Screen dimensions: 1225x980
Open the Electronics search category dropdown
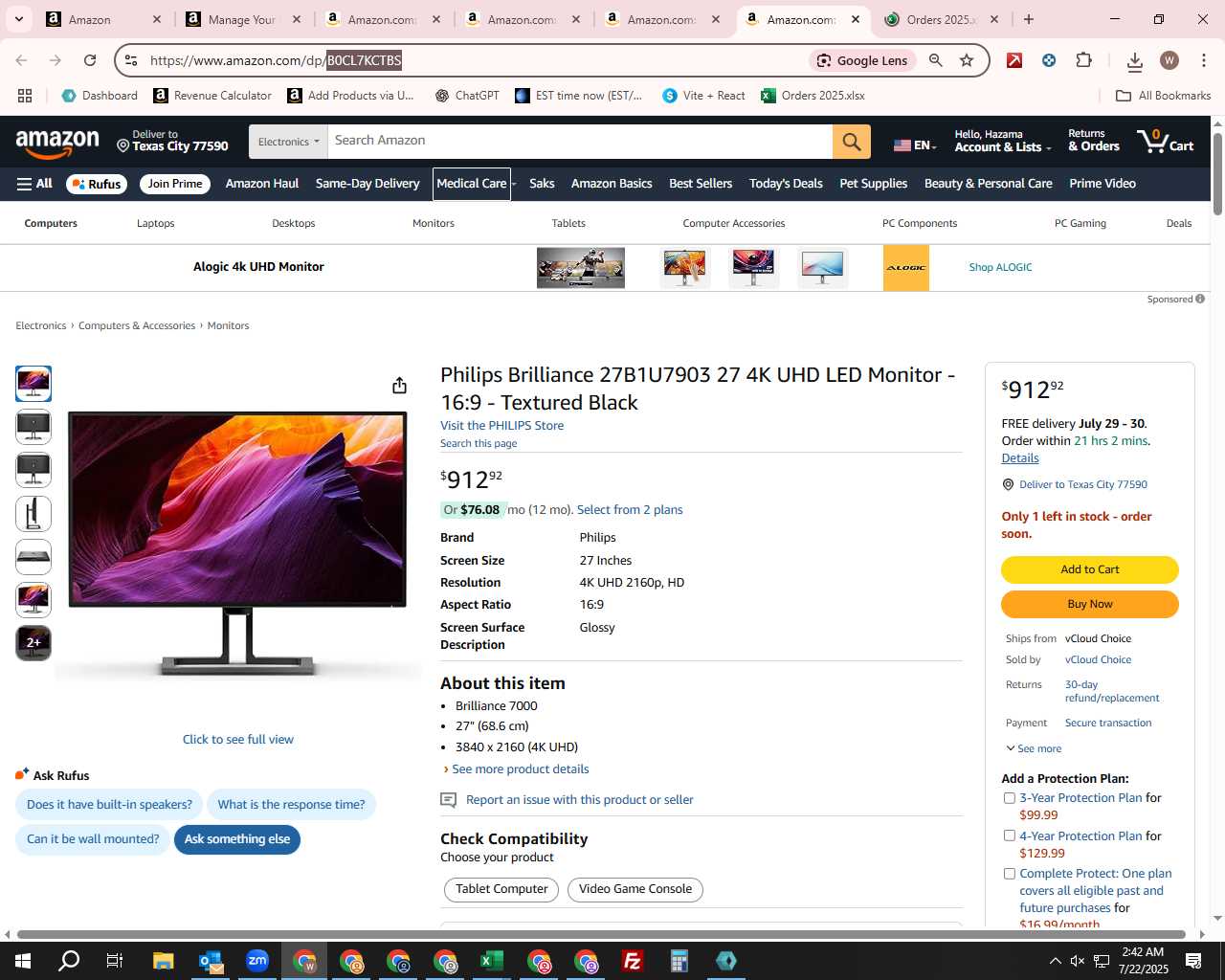coord(288,142)
